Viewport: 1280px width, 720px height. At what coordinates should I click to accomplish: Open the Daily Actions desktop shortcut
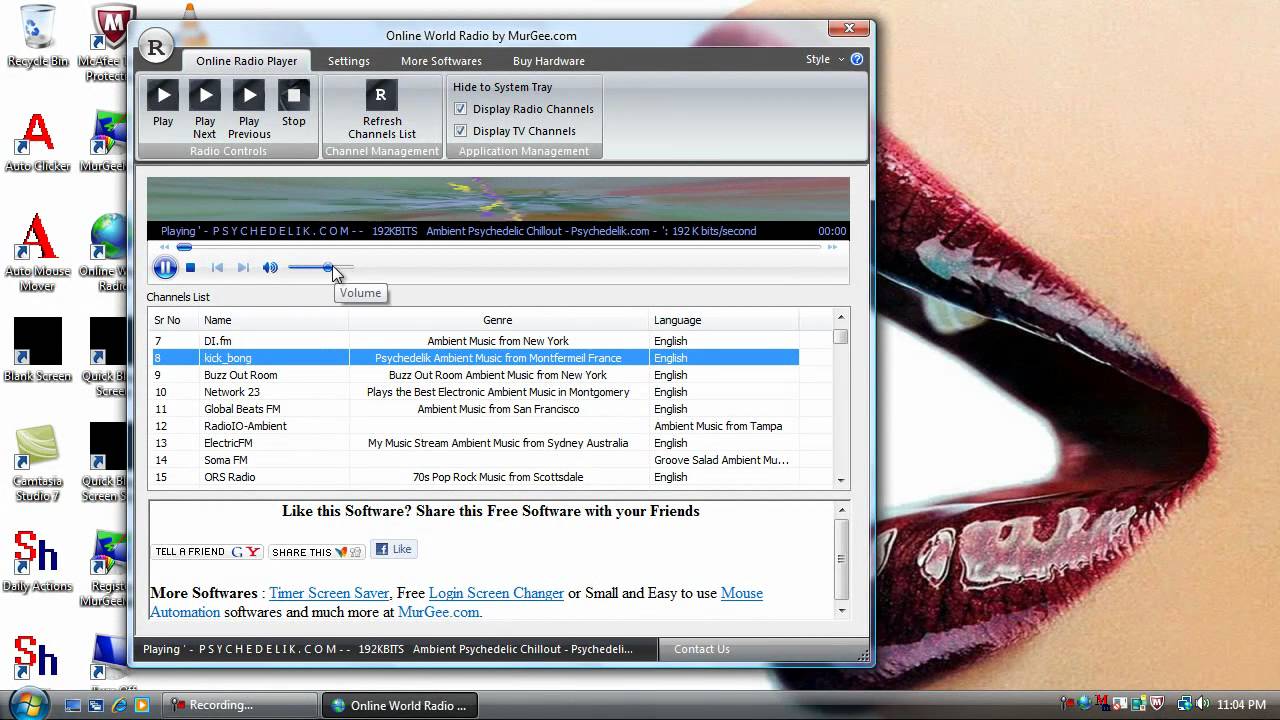click(38, 562)
